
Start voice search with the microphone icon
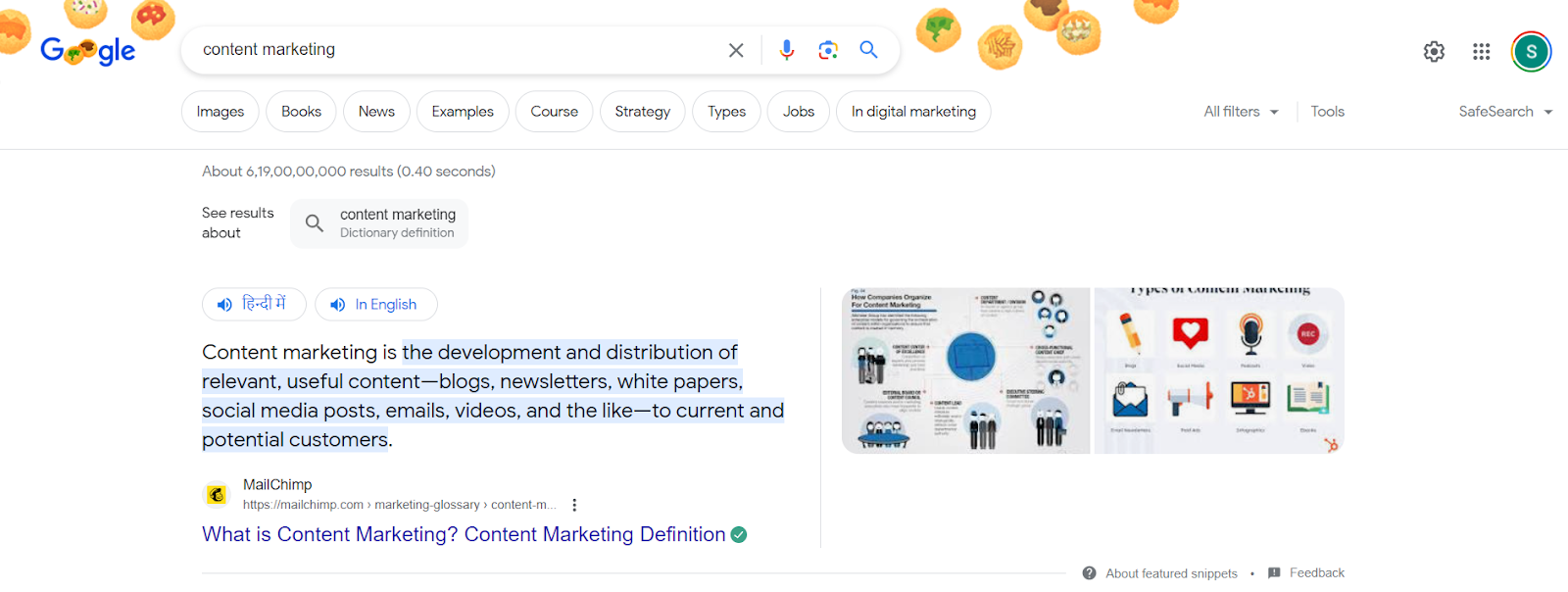[786, 50]
